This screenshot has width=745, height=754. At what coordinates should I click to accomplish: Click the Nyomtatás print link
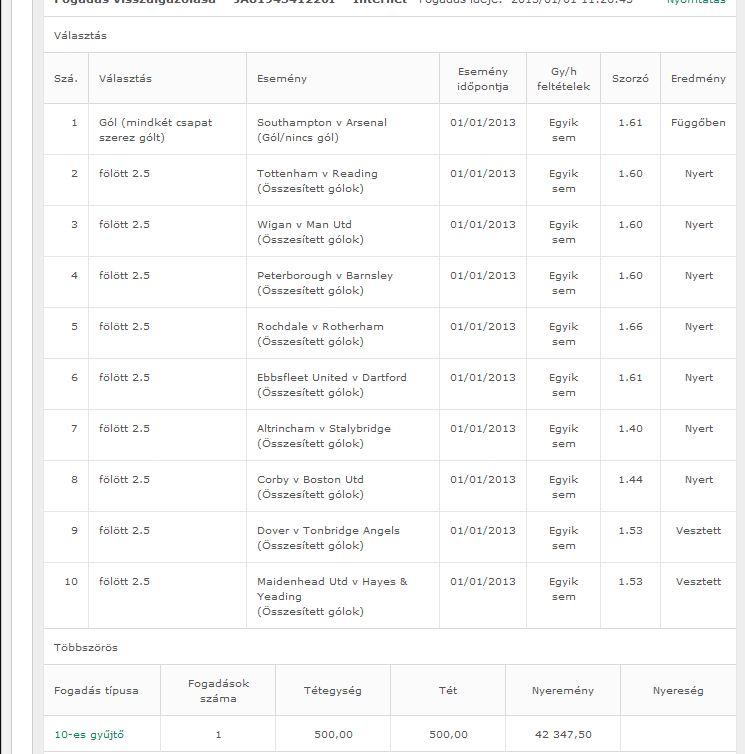(696, 3)
